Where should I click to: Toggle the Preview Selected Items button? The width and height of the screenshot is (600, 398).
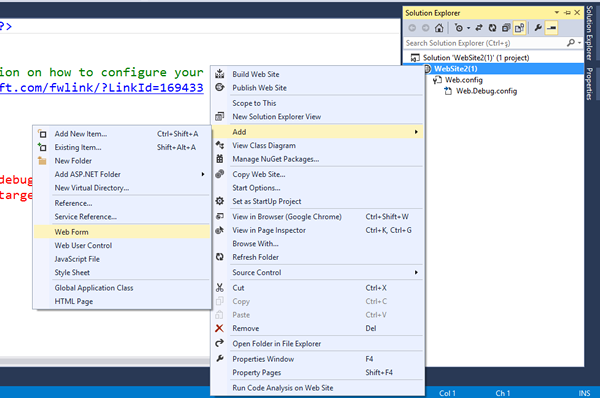pos(551,28)
